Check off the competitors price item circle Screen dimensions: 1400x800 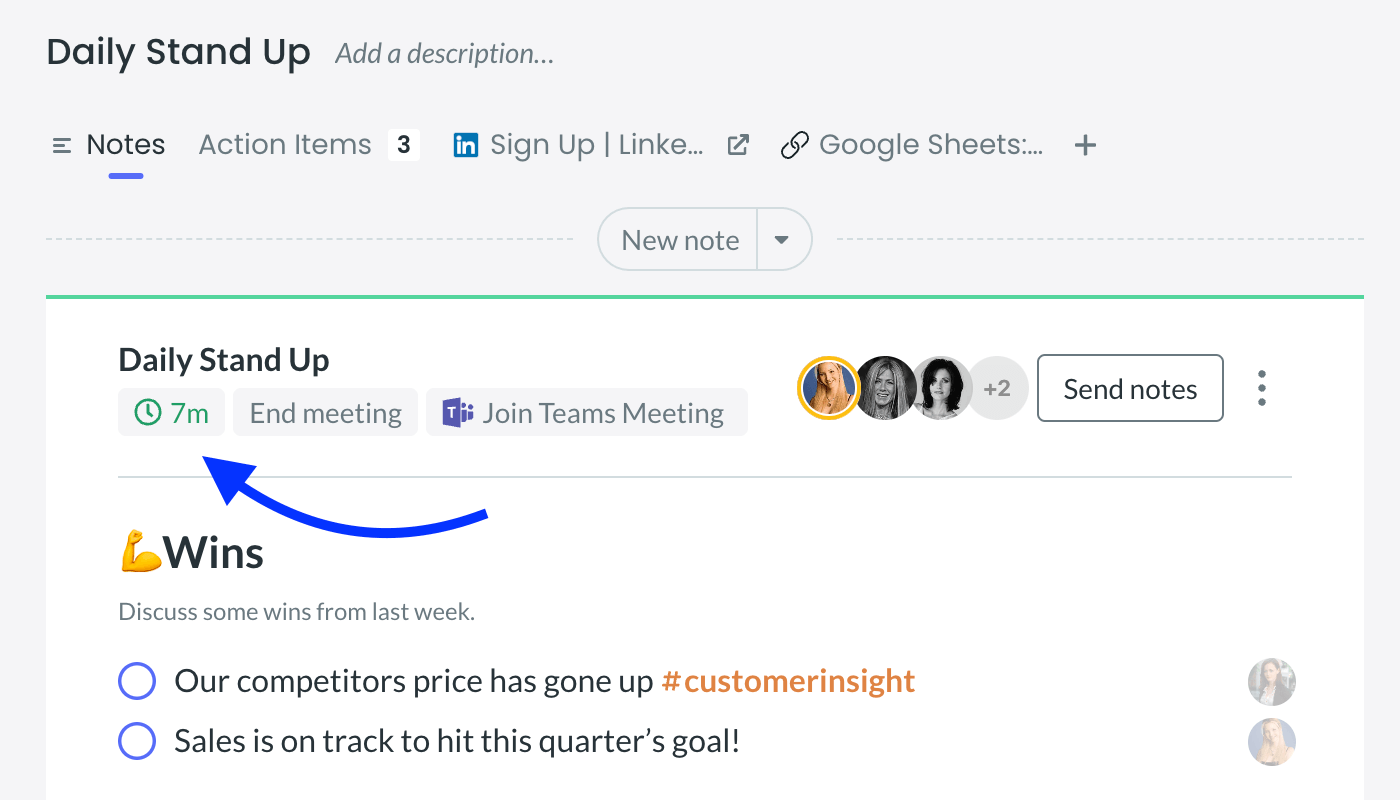(x=137, y=681)
